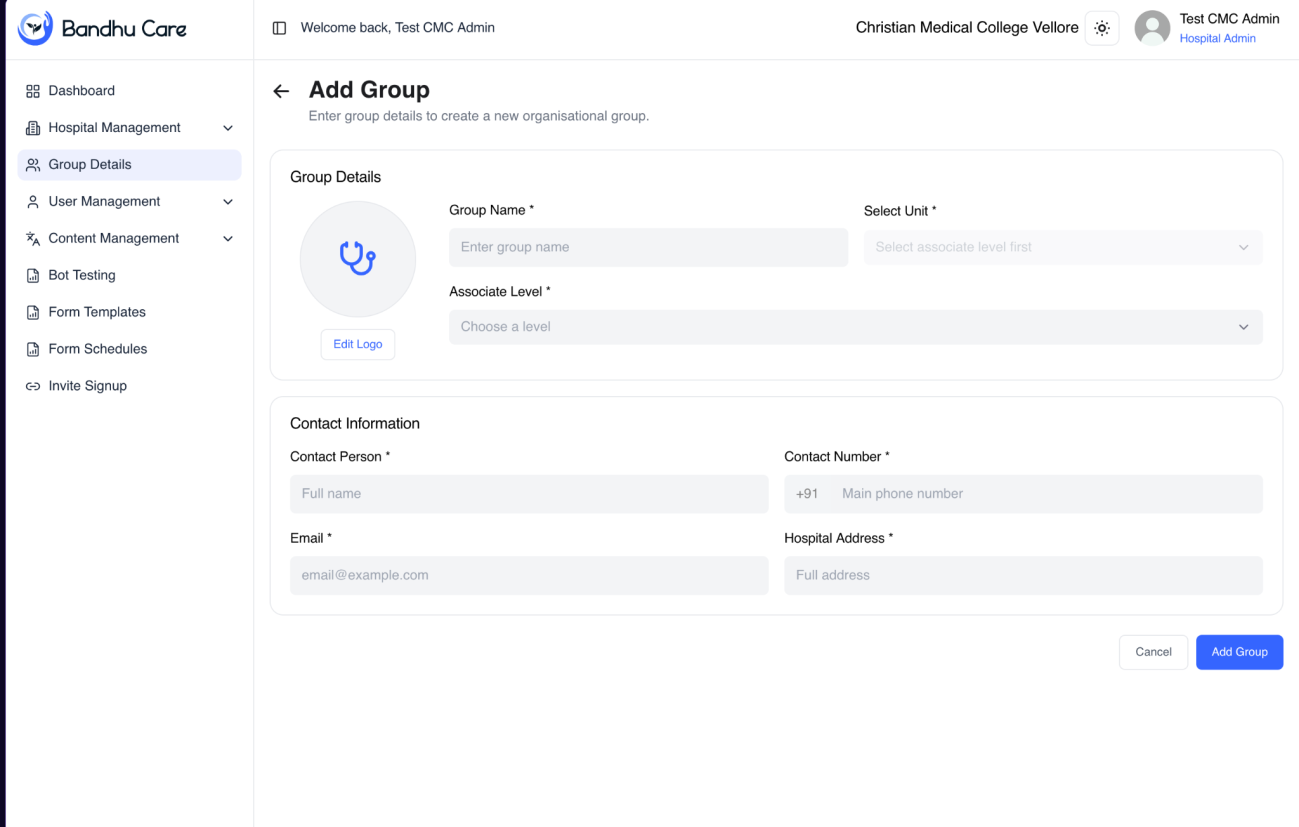Submit with the Add Group button

click(x=1239, y=652)
